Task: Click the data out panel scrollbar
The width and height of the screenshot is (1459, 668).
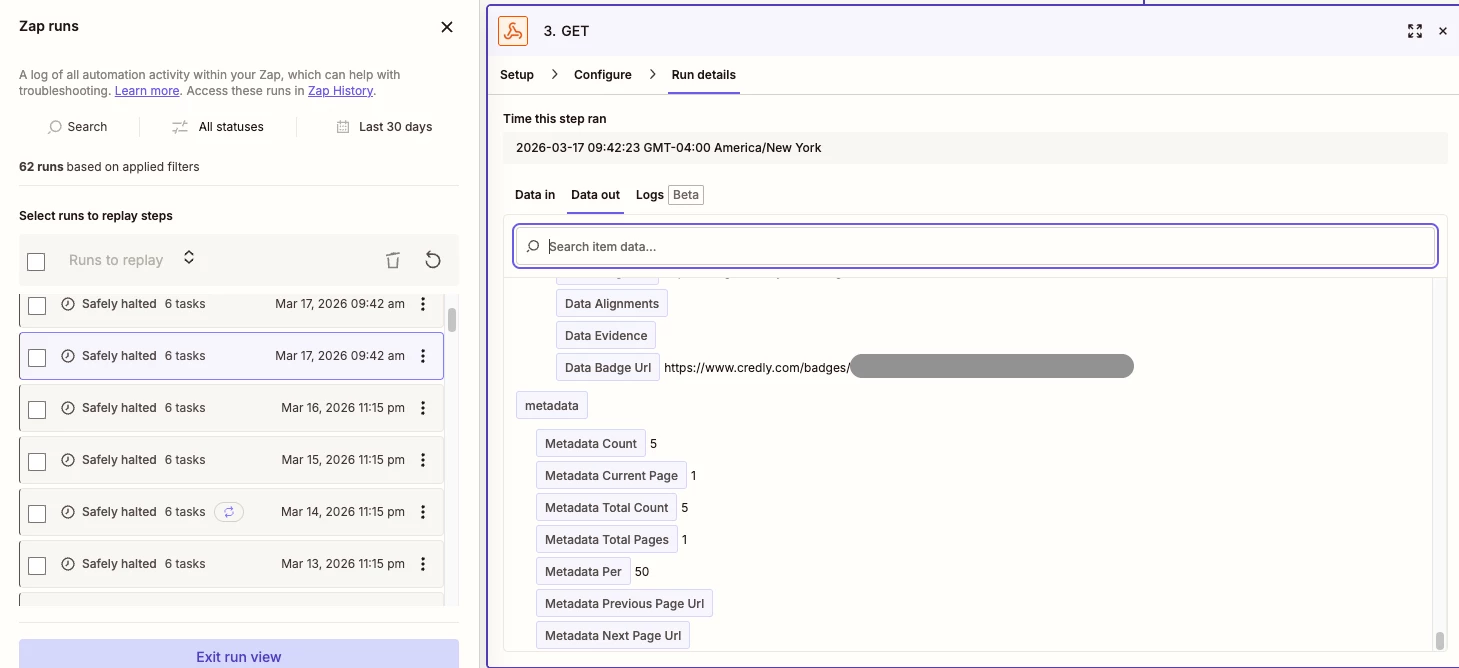Action: click(1440, 640)
